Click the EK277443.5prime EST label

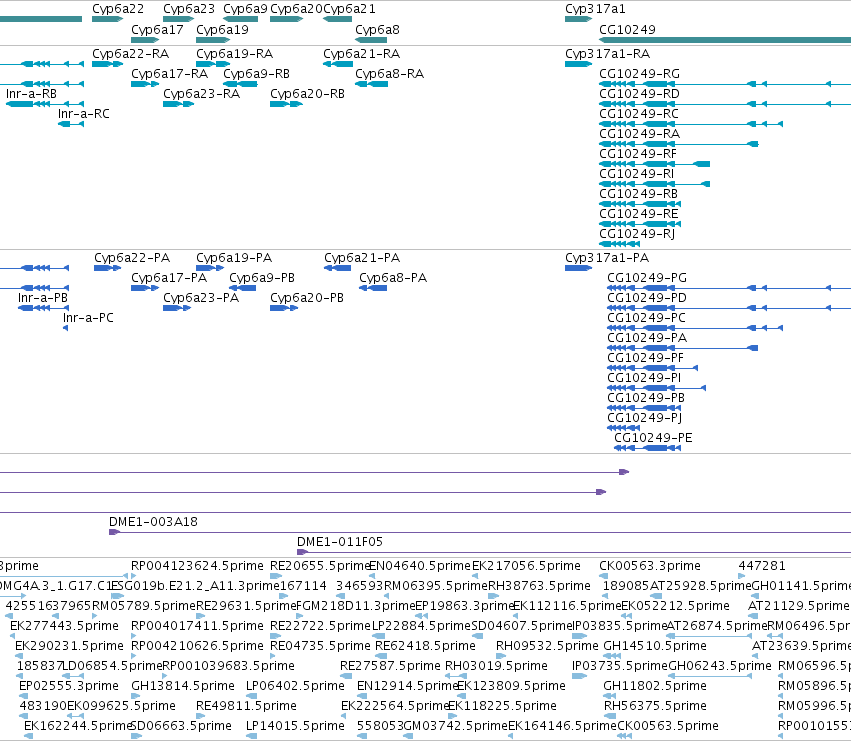[x=65, y=626]
